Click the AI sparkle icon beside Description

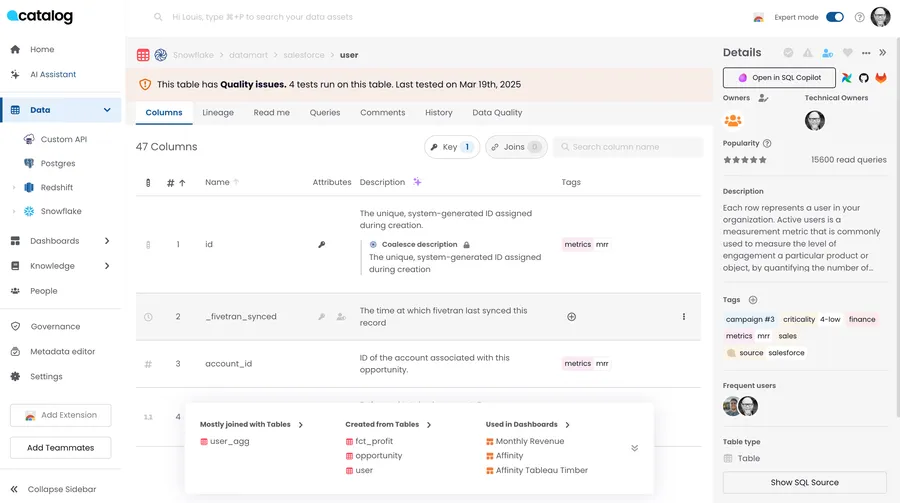point(417,182)
